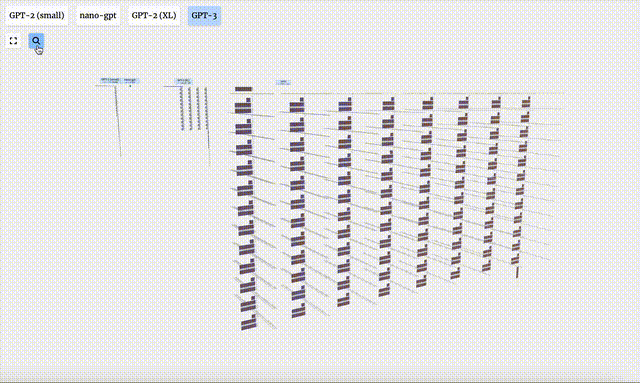Click the final vertical bar ending GPT-3's last column
640x383 pixels.
(517, 272)
